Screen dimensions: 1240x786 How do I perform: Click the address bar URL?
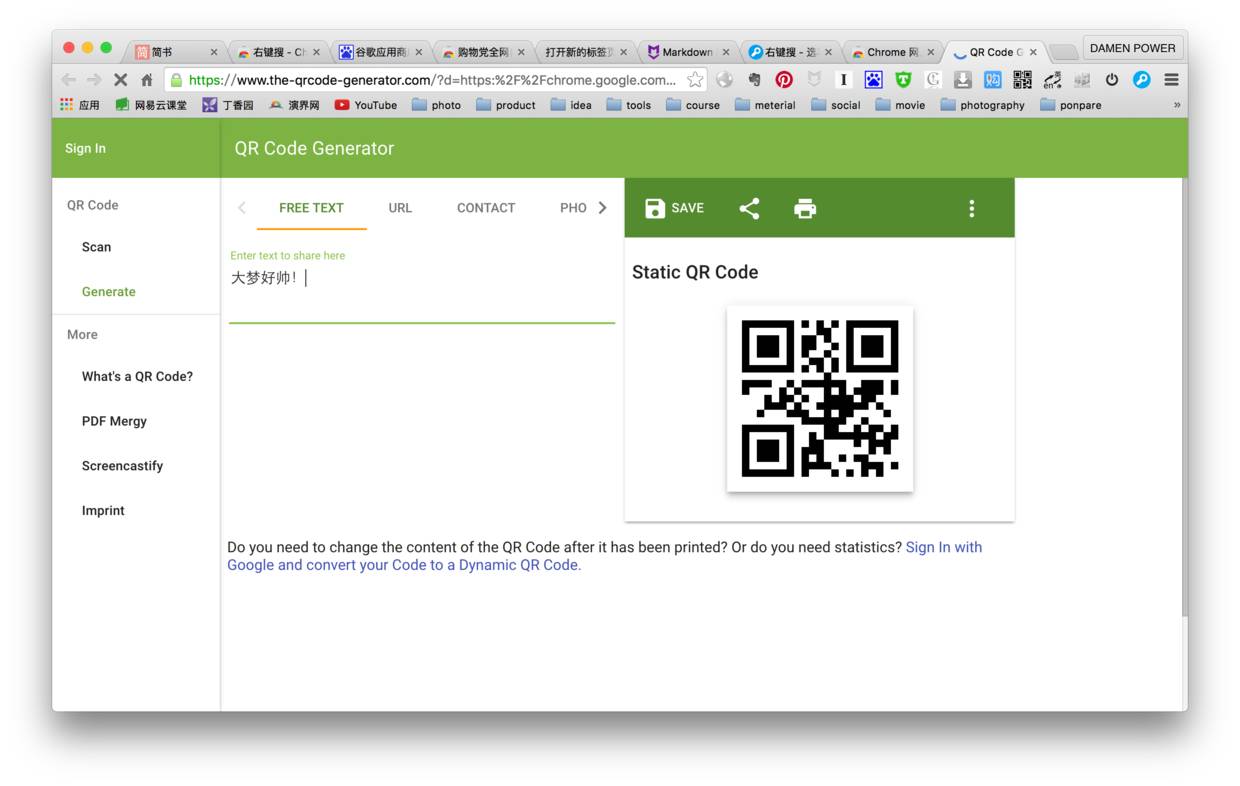click(432, 80)
